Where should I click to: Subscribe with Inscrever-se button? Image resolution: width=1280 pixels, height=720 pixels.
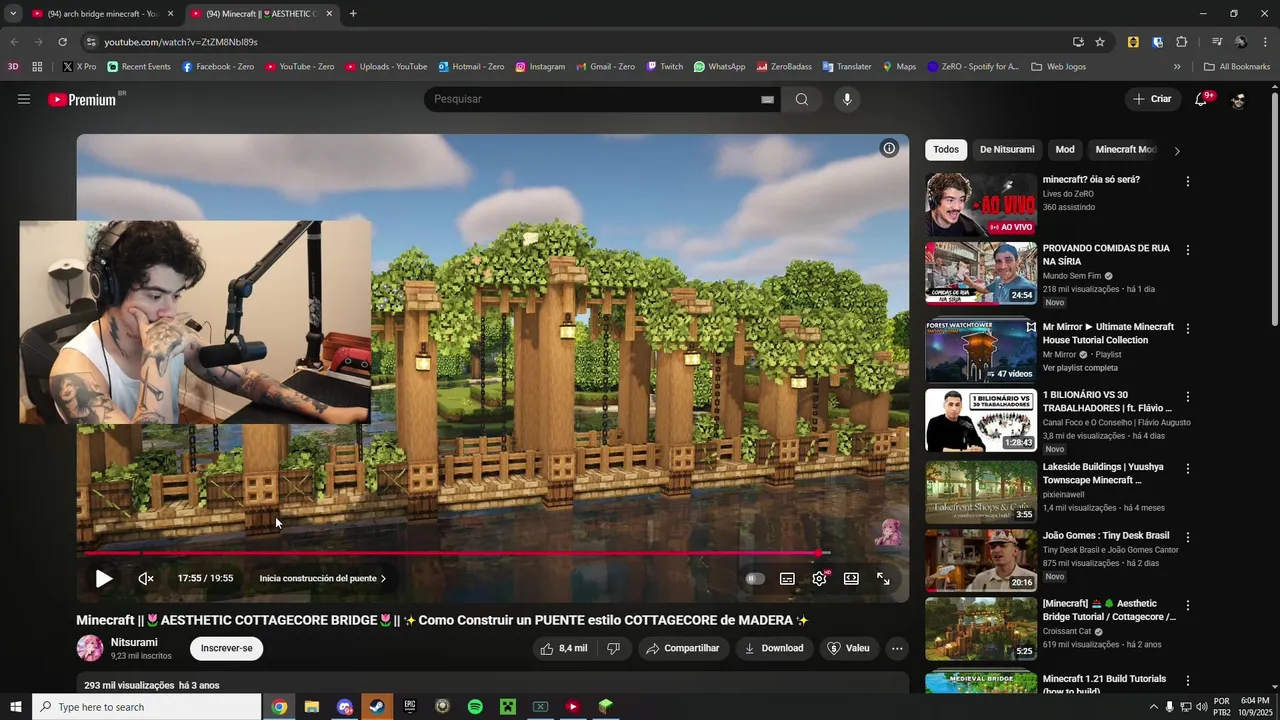226,648
